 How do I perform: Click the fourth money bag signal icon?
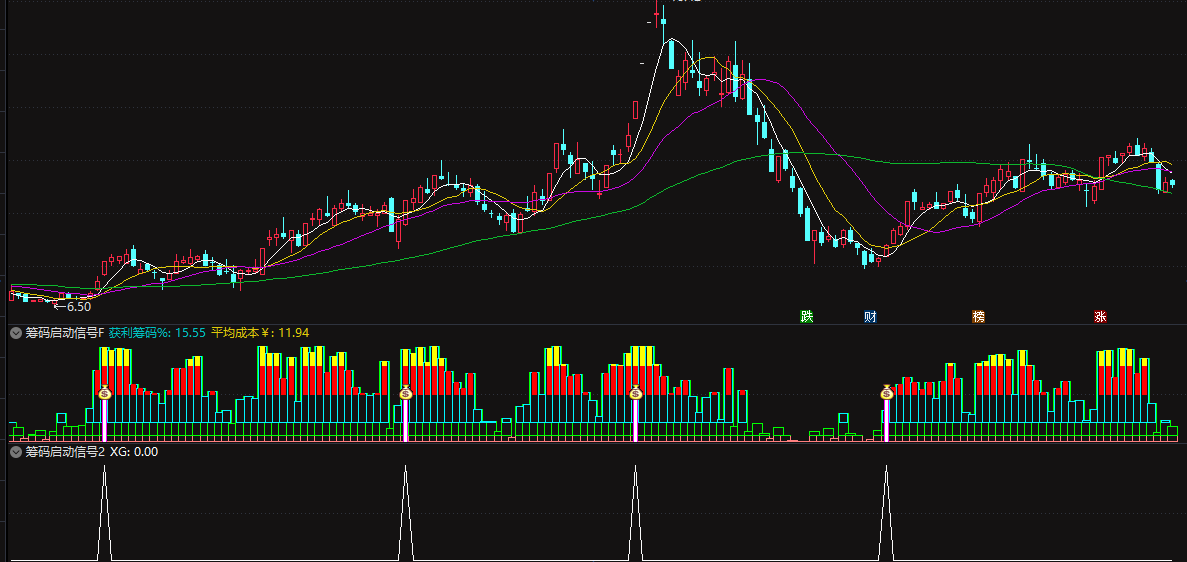[886, 392]
